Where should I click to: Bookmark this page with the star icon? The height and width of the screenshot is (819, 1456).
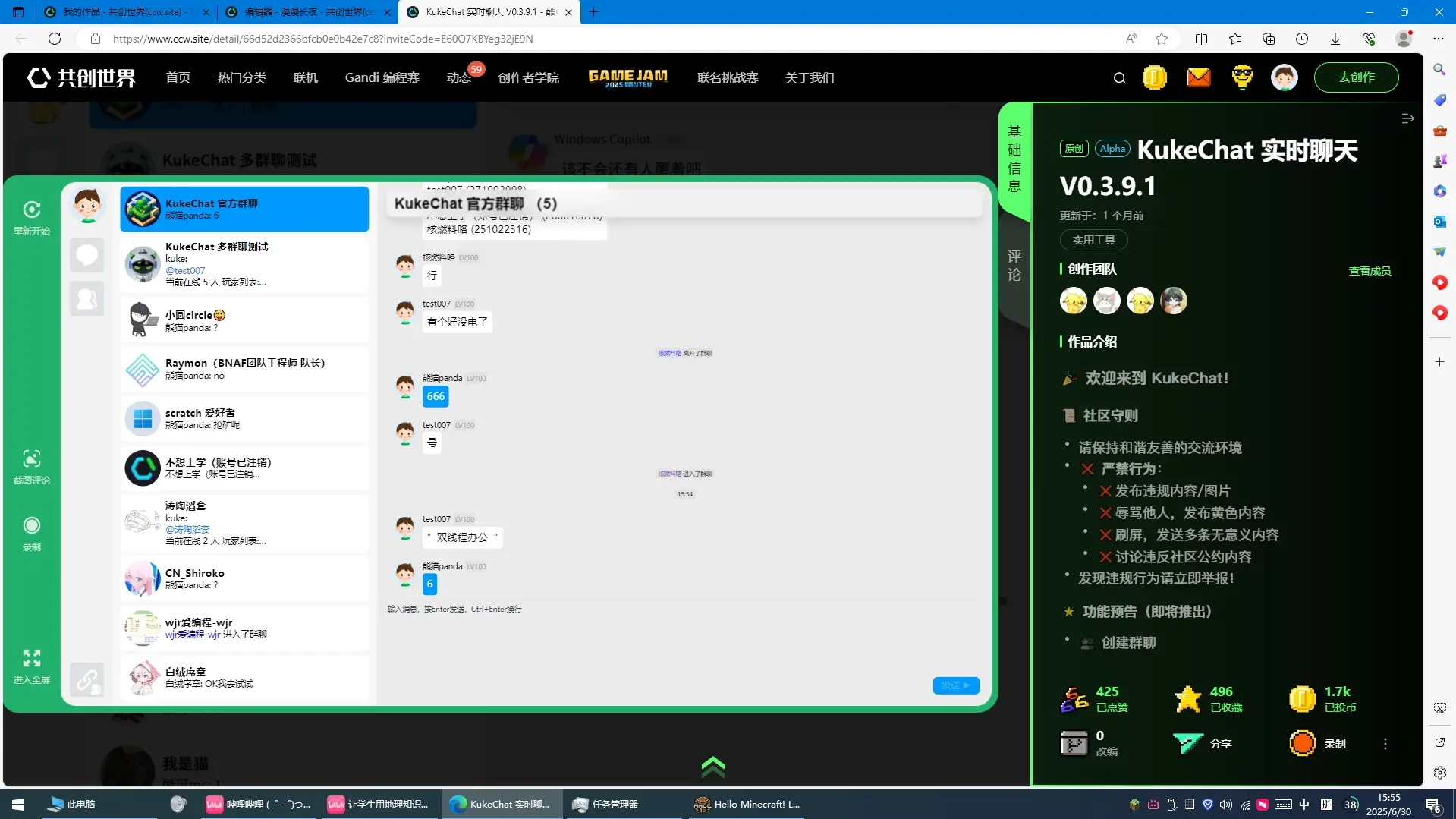tap(1162, 39)
